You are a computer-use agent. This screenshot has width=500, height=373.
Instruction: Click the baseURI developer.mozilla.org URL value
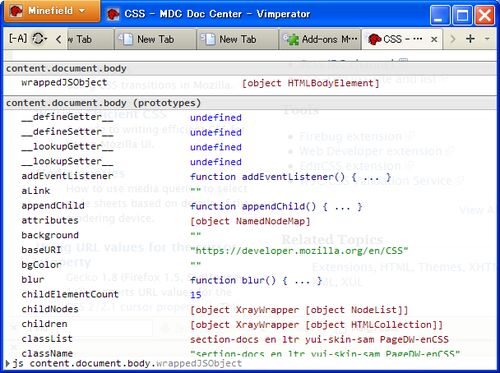point(299,250)
